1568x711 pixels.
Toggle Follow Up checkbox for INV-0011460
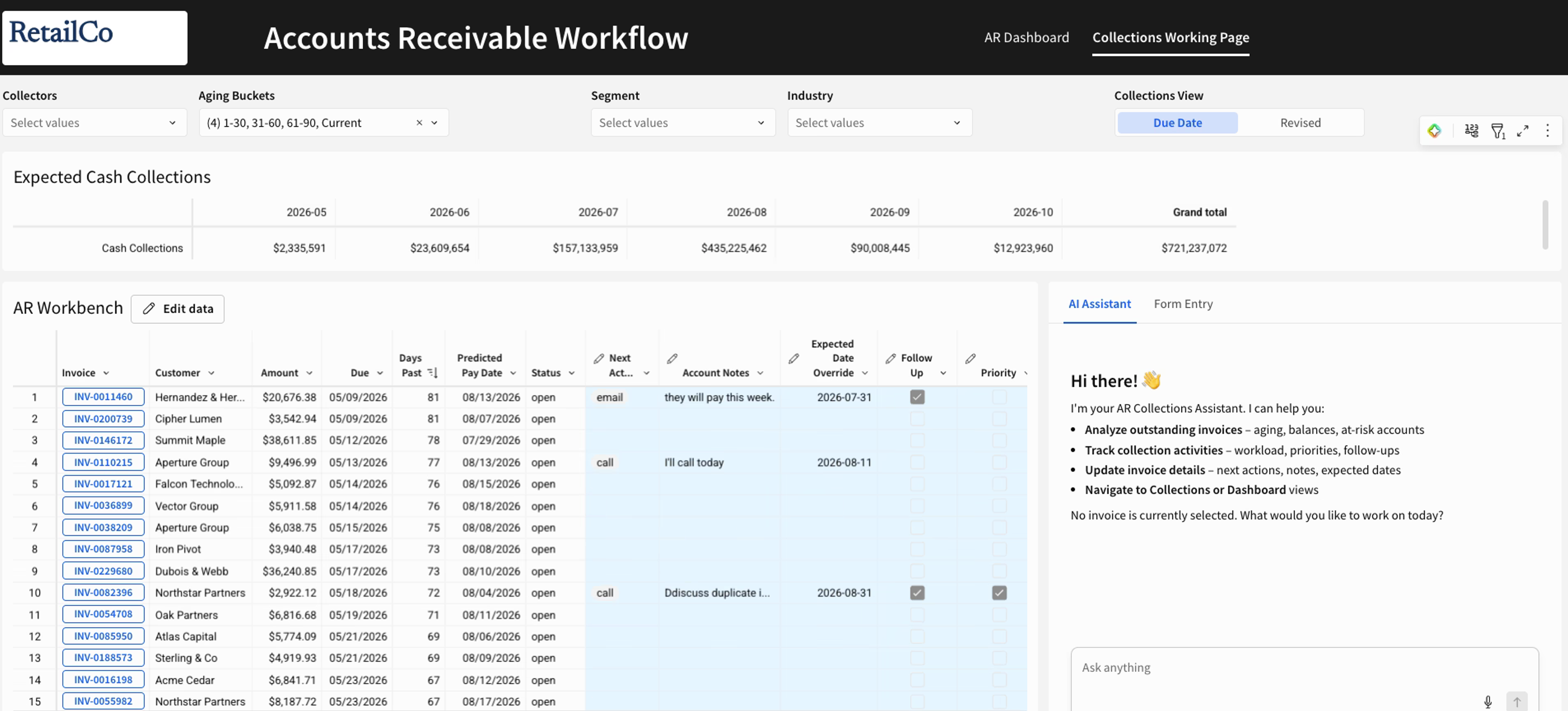[x=917, y=397]
